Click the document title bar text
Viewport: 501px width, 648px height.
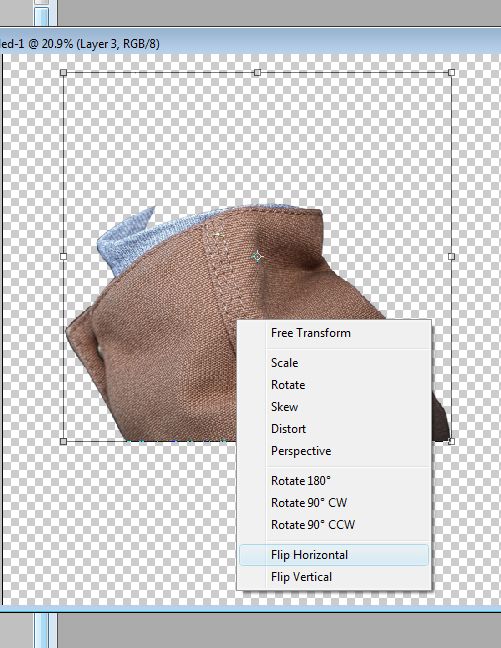pyautogui.click(x=80, y=43)
